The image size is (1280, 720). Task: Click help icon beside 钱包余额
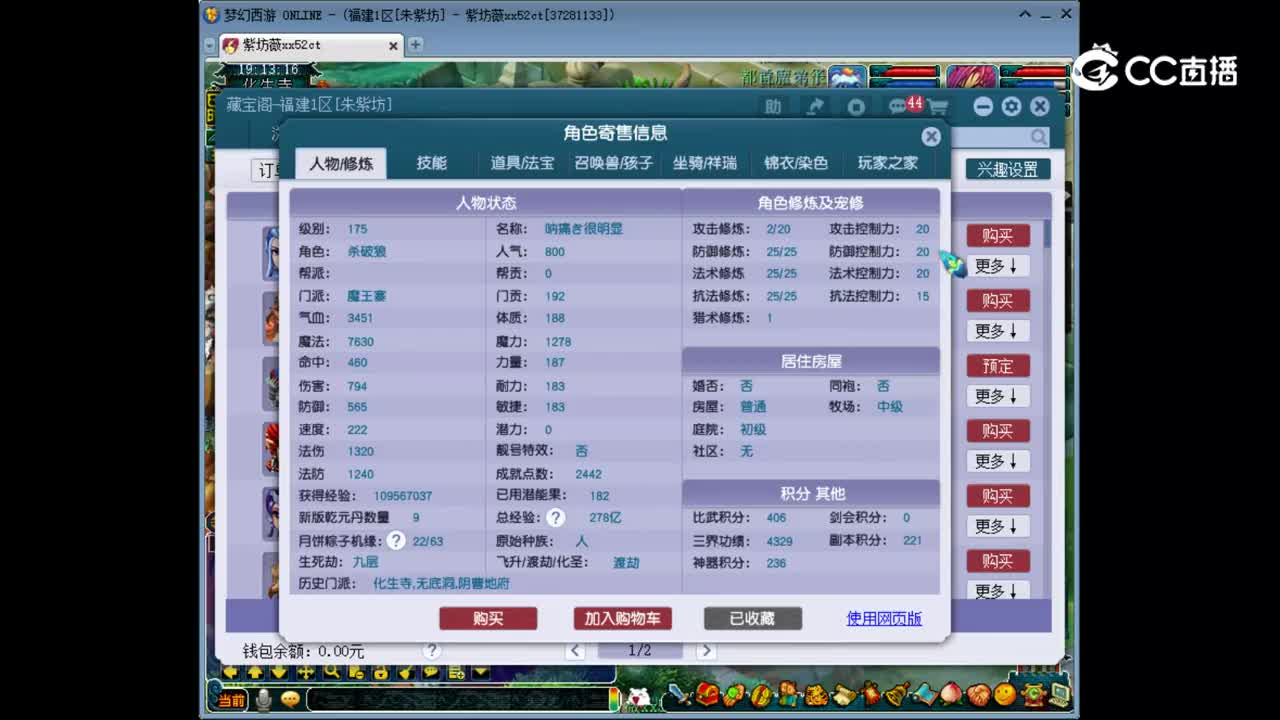pos(432,650)
